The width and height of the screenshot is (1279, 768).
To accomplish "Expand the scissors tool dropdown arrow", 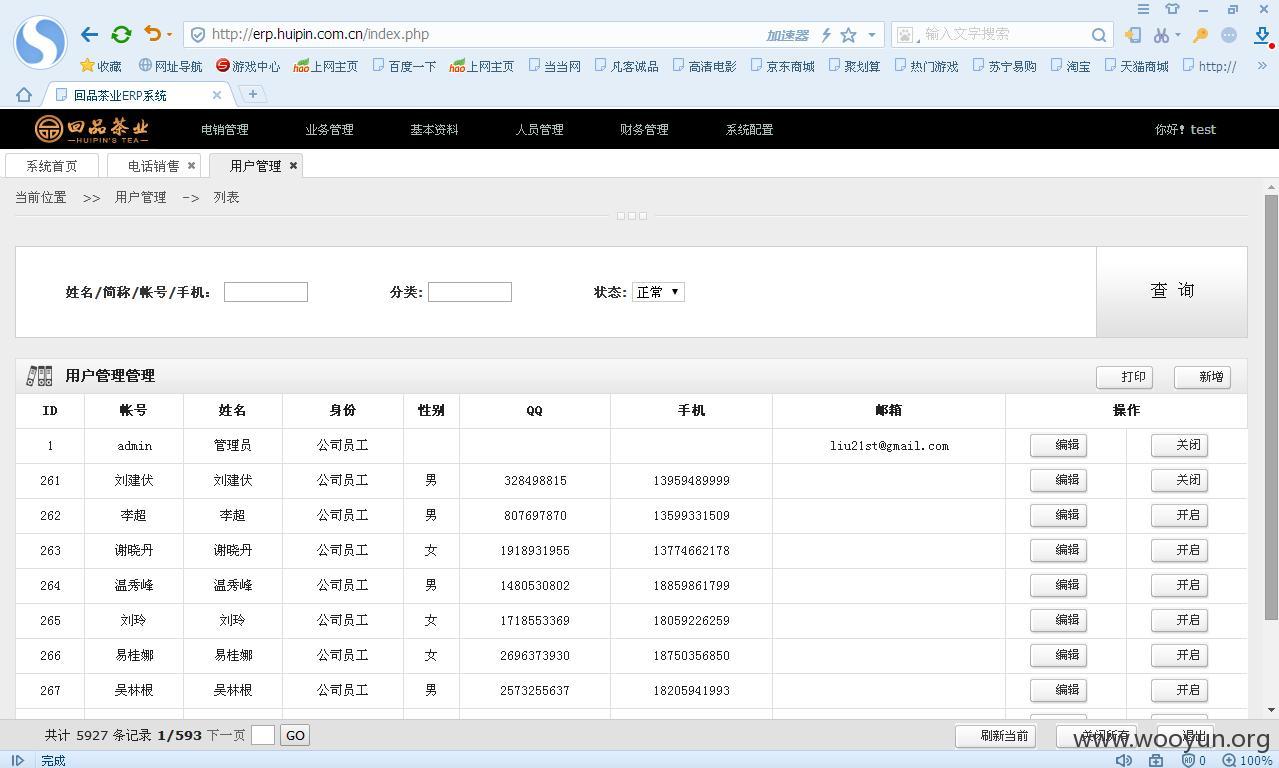I will [1178, 35].
